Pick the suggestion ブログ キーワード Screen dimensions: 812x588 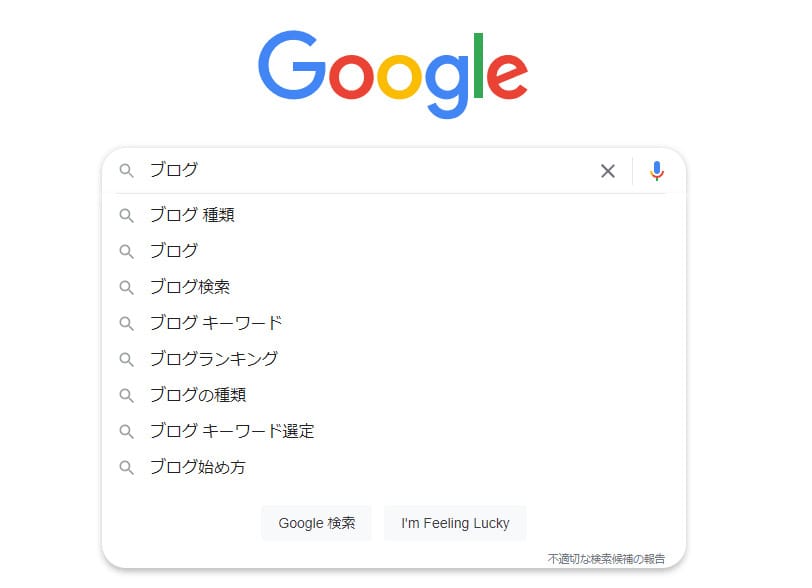tap(394, 323)
